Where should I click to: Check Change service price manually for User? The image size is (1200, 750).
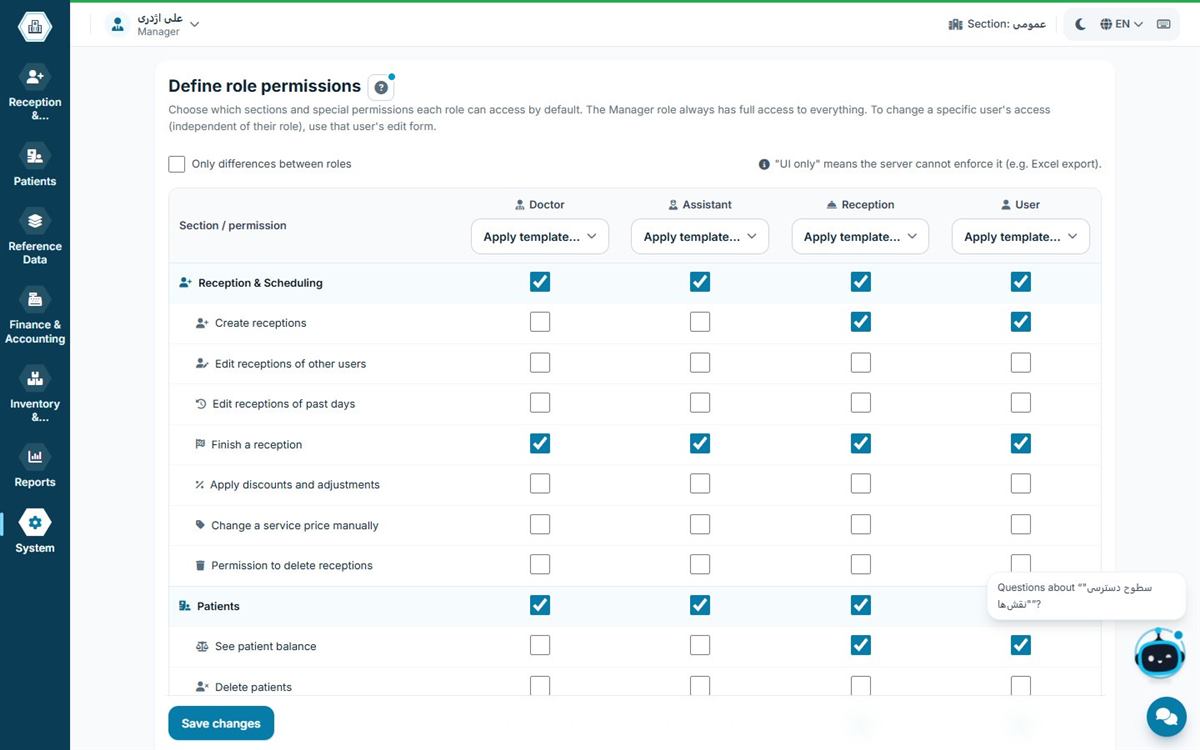[1021, 524]
